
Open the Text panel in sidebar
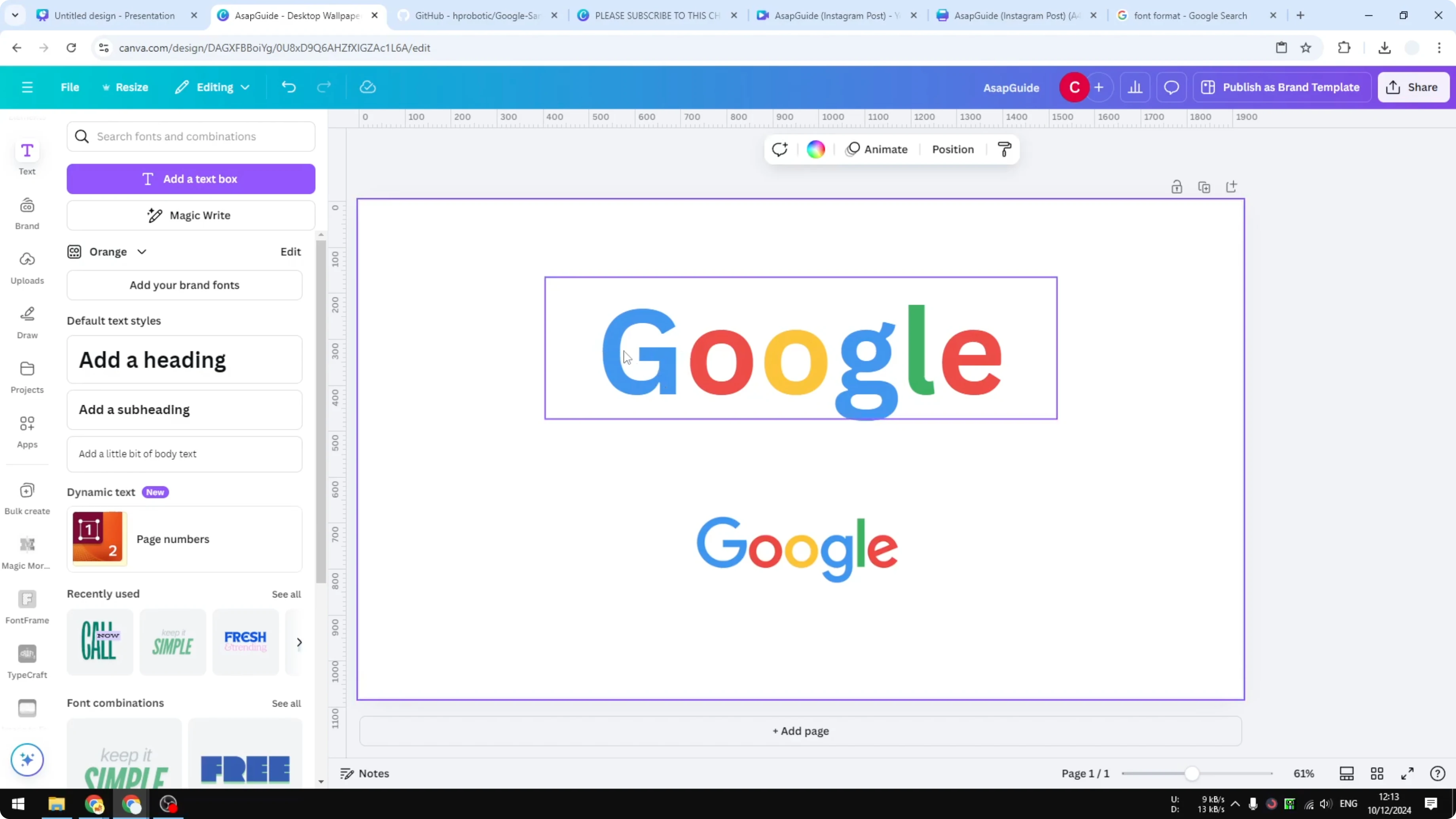27,157
